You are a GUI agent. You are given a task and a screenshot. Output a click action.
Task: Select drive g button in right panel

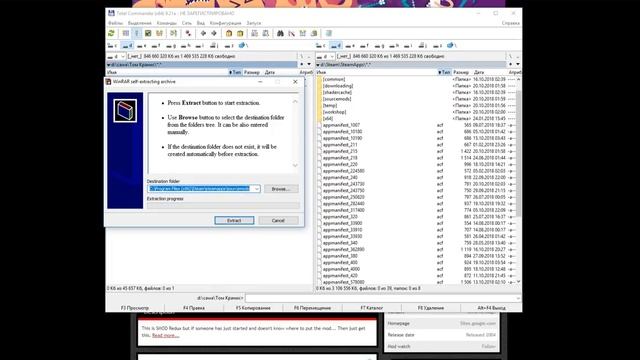click(x=379, y=46)
